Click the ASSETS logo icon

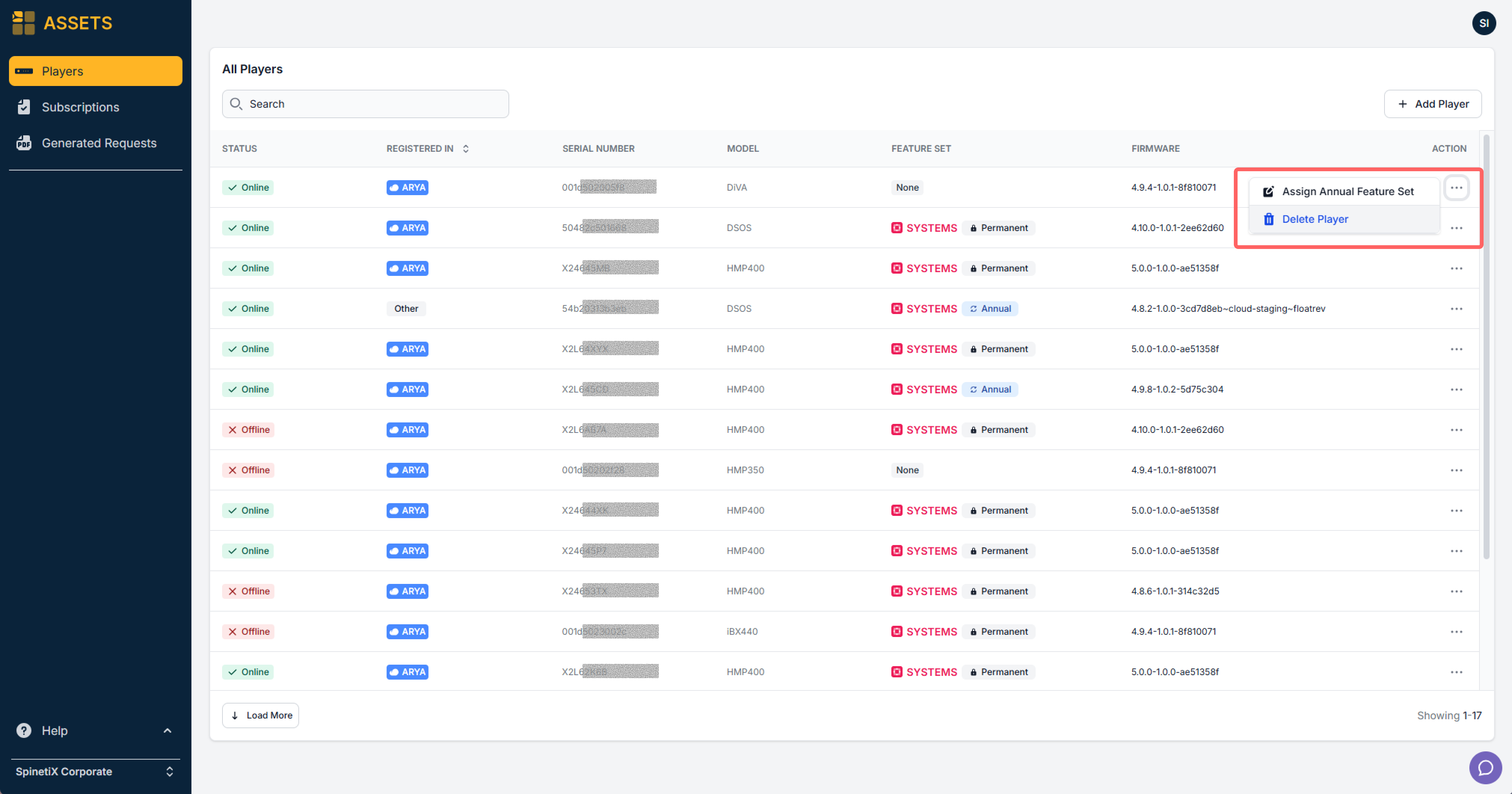pyautogui.click(x=24, y=23)
